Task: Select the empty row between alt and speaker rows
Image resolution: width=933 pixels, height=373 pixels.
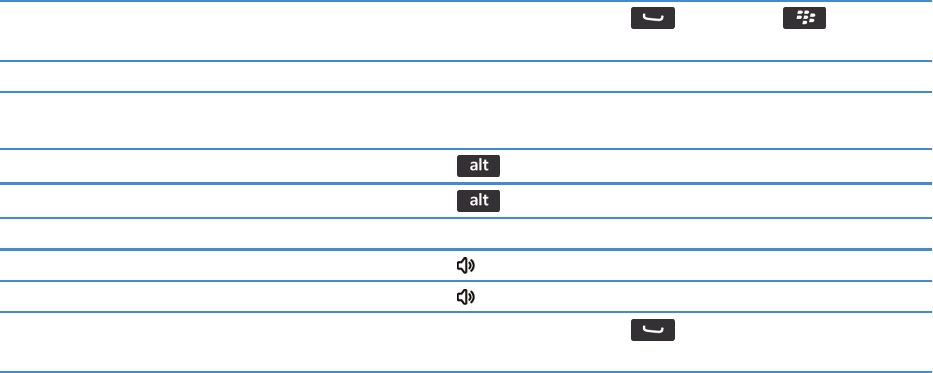Action: pyautogui.click(x=466, y=233)
